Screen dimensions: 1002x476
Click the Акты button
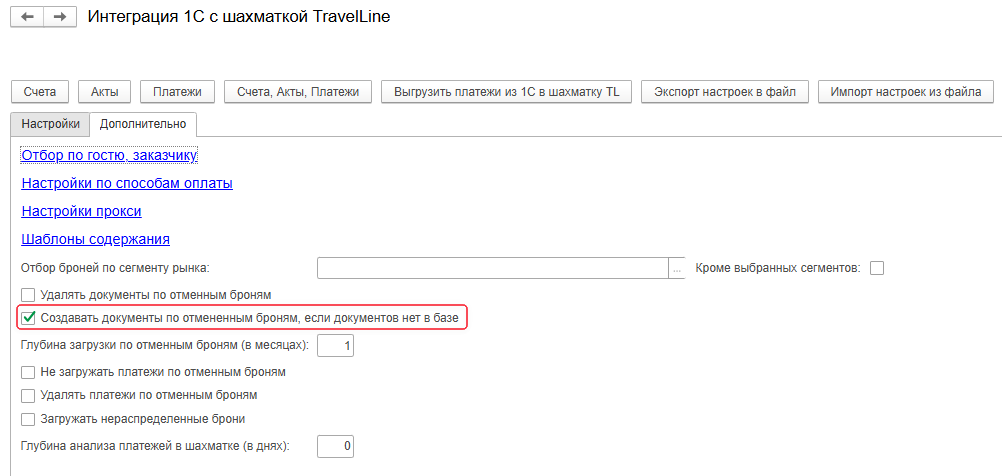click(104, 92)
